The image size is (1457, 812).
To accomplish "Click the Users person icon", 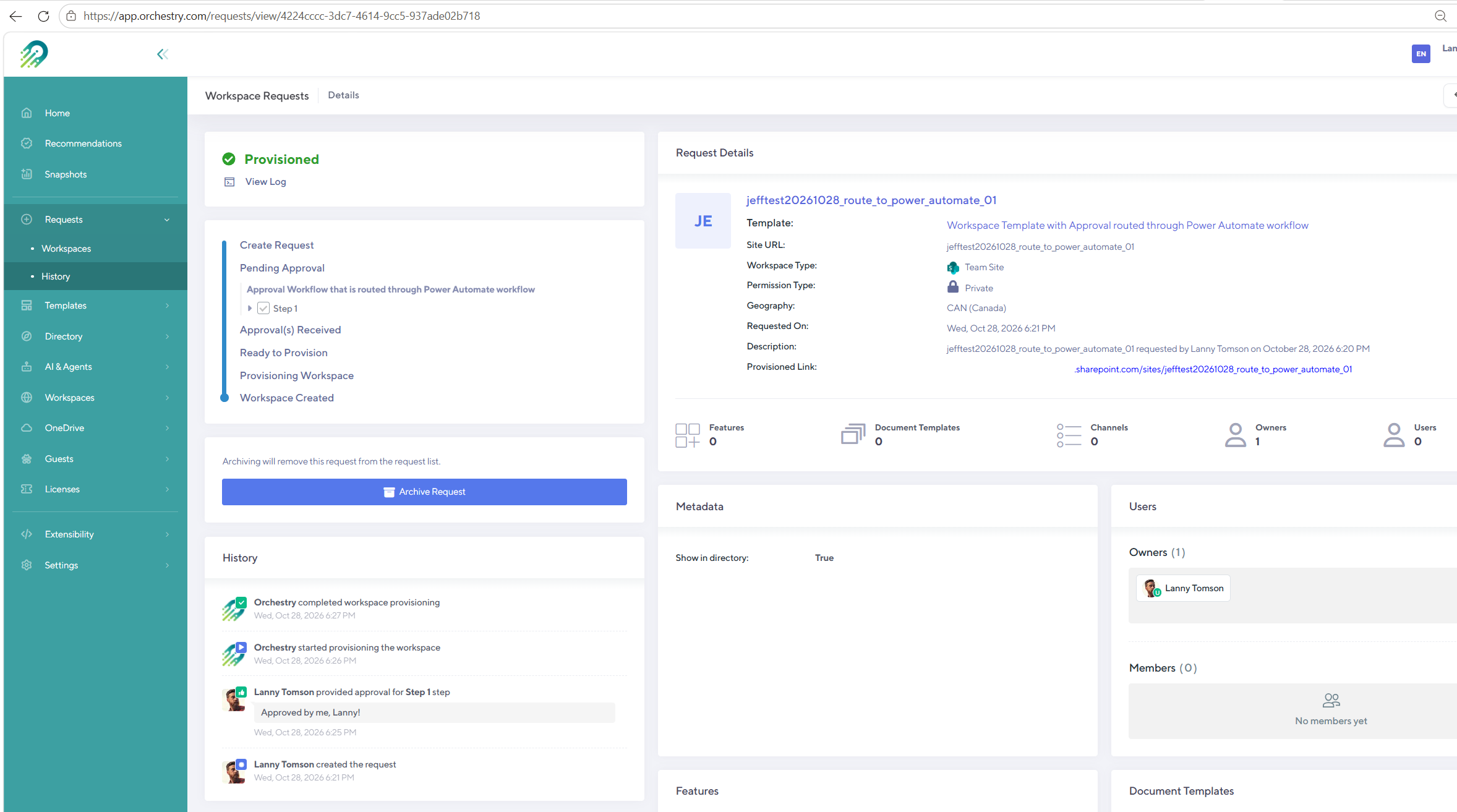I will (1394, 435).
